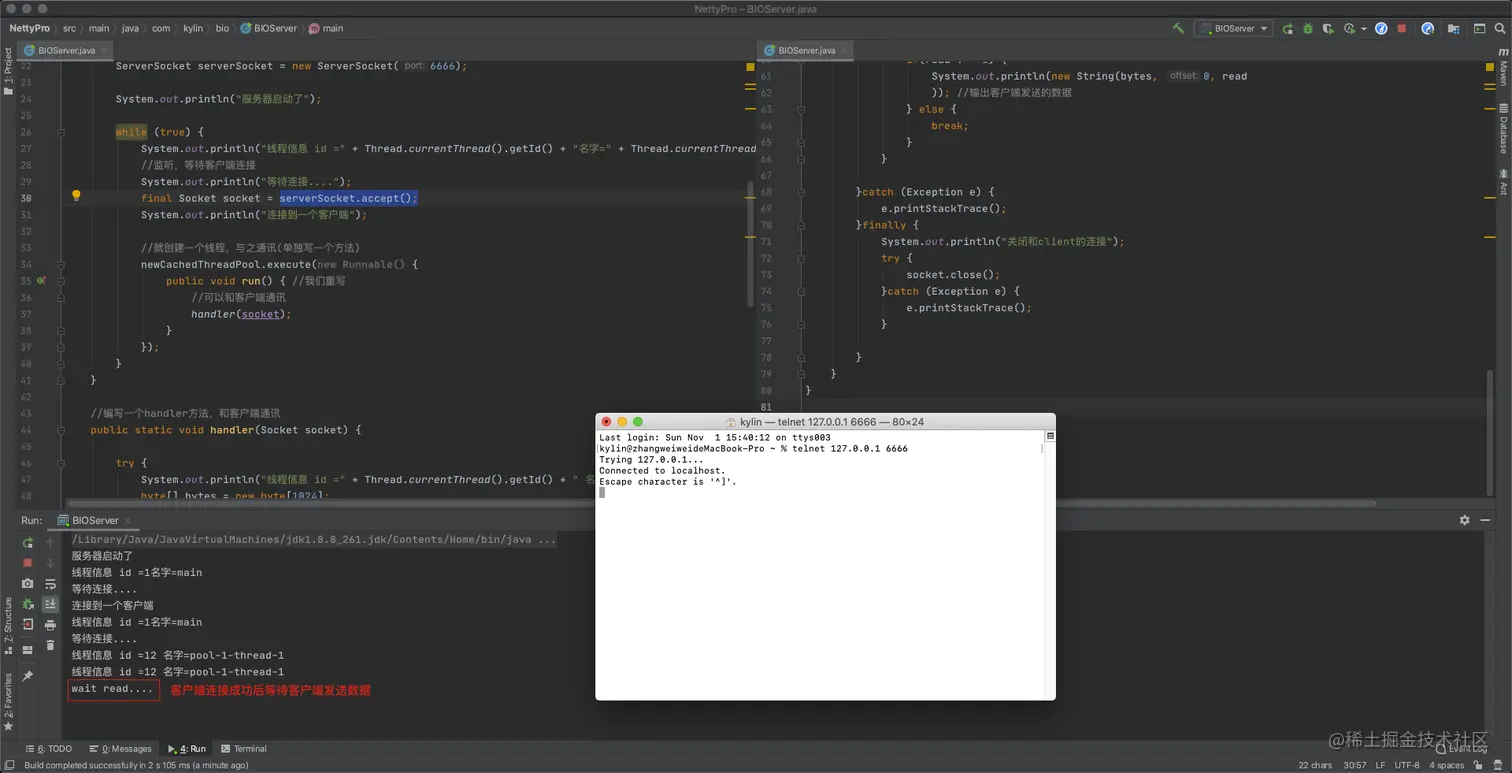The width and height of the screenshot is (1512, 773).
Task: Click the kylin breadcrumb
Action: tap(193, 28)
